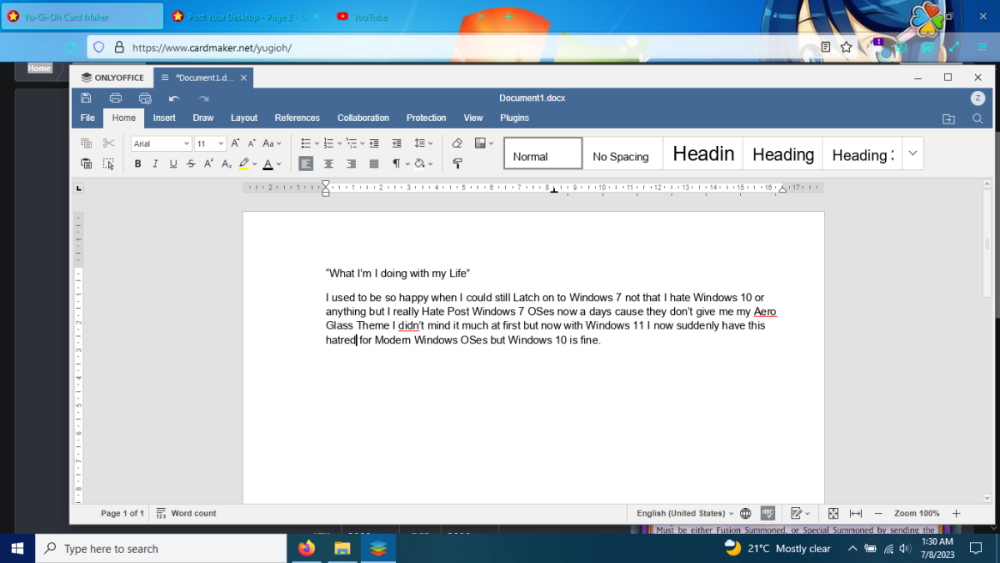
Task: Click the Increment font size icon
Action: pos(236,144)
